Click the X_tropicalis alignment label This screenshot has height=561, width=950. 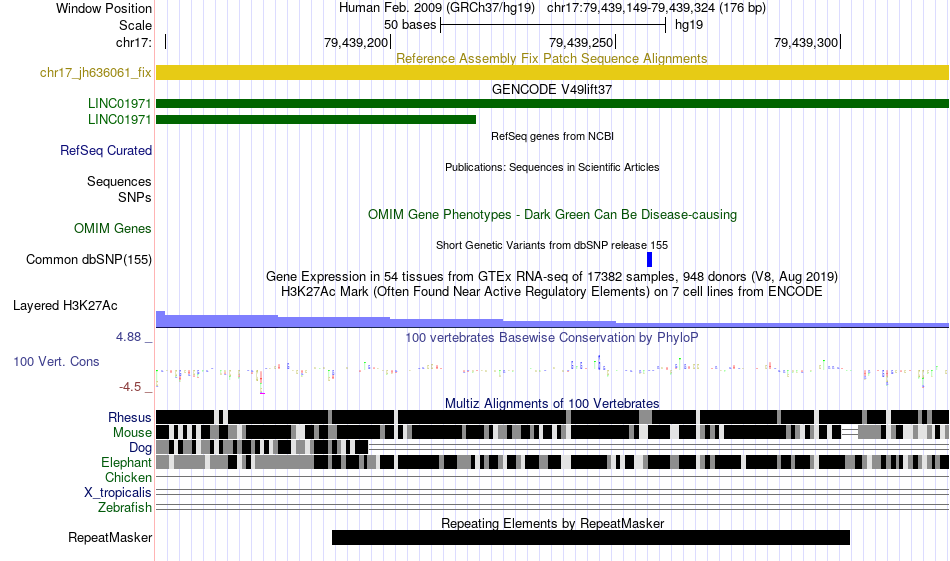coord(118,493)
